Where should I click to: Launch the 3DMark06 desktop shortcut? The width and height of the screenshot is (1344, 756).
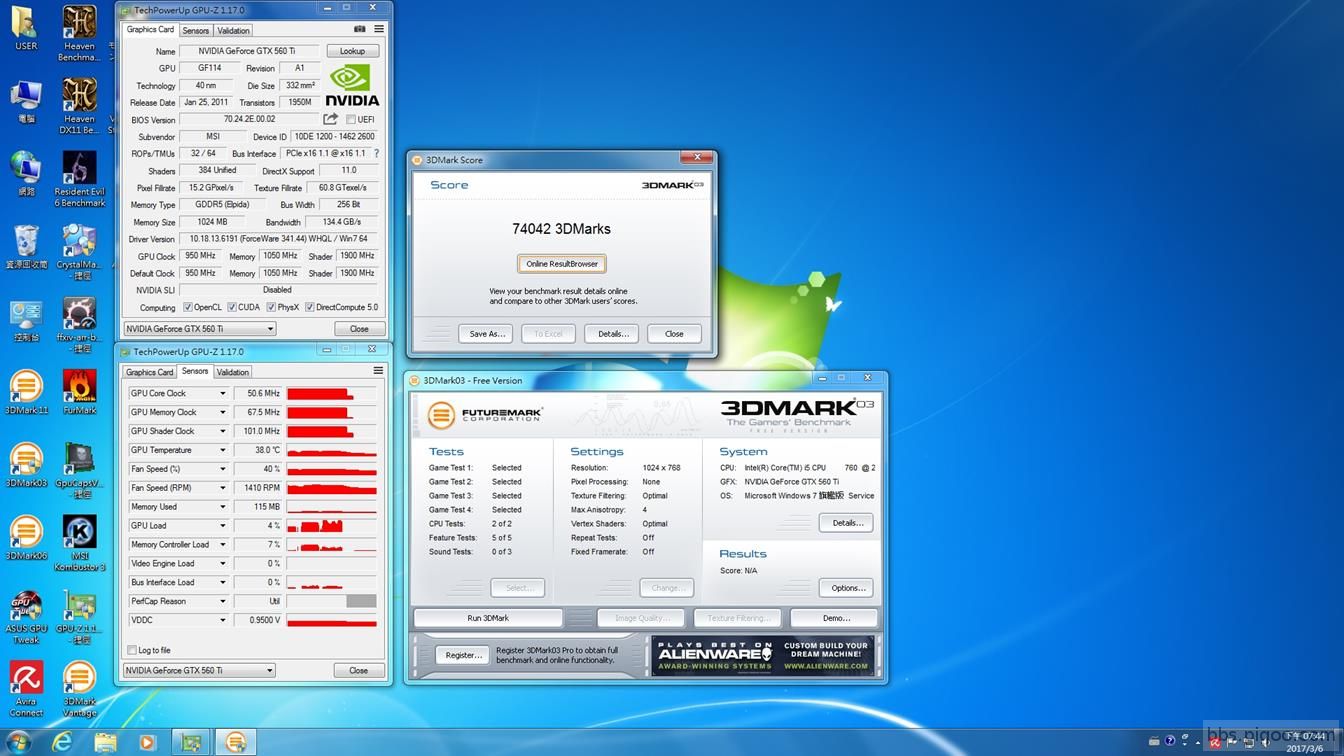pyautogui.click(x=26, y=538)
